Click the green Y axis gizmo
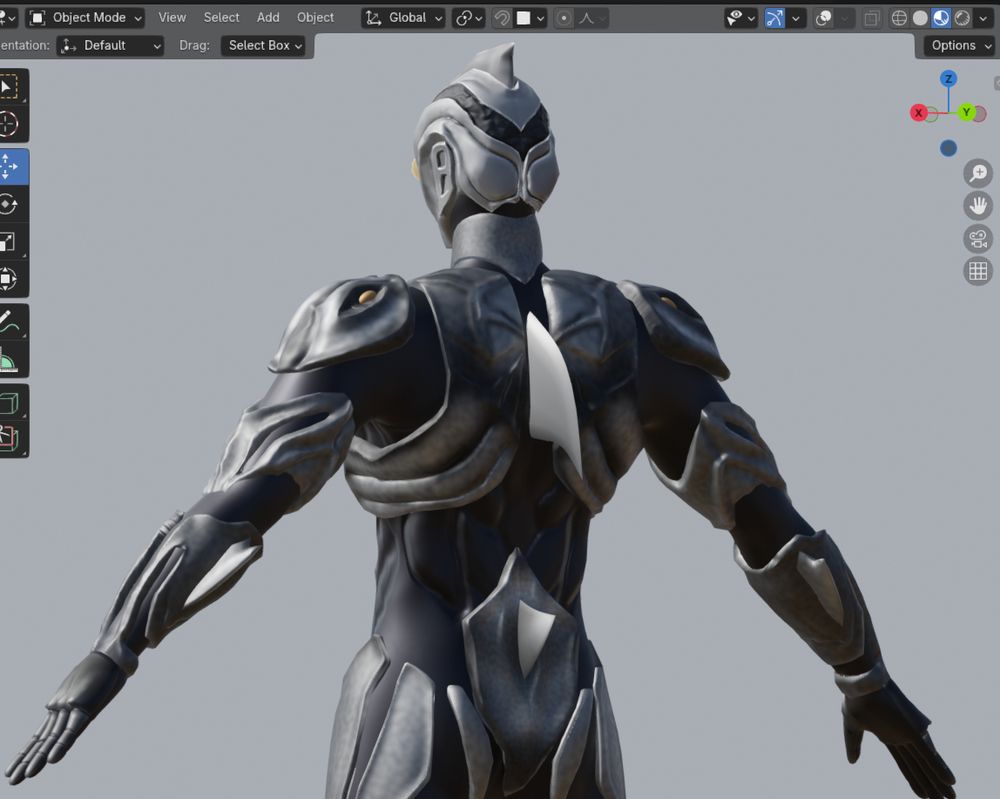The width and height of the screenshot is (1000, 799). tap(966, 112)
